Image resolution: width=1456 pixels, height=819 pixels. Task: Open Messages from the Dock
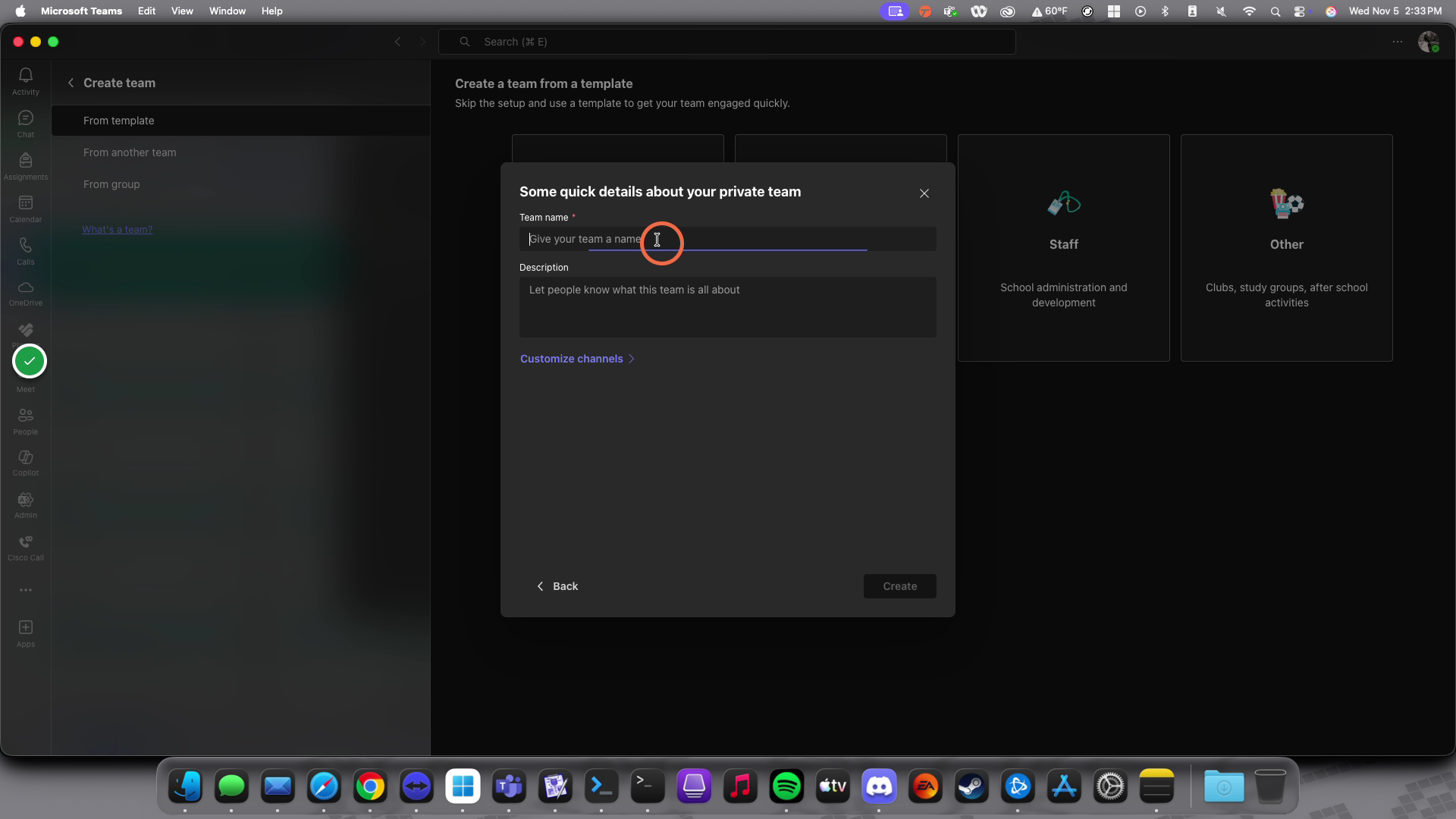pos(231,786)
